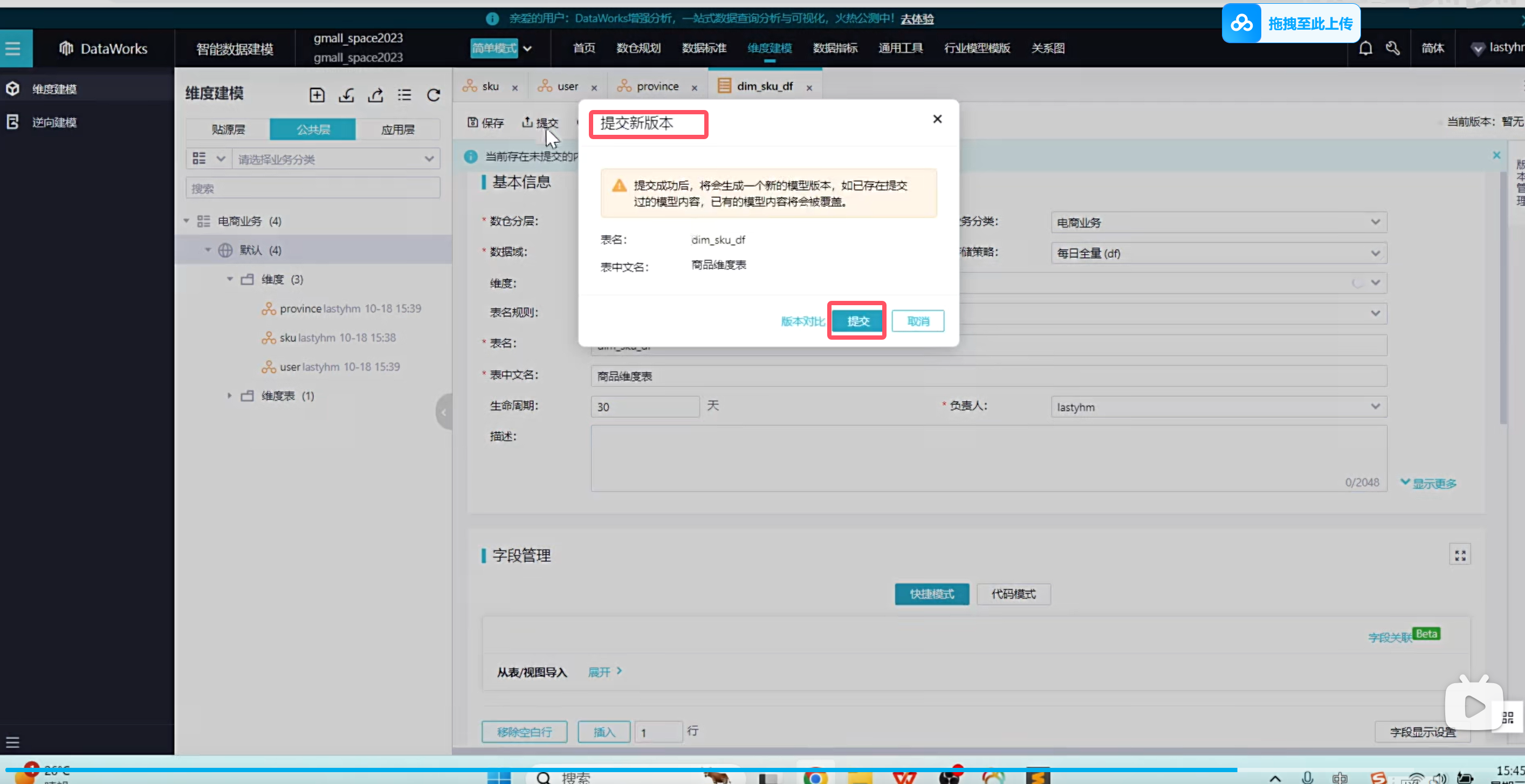Switch to 应用层 layer toggle

tap(397, 129)
